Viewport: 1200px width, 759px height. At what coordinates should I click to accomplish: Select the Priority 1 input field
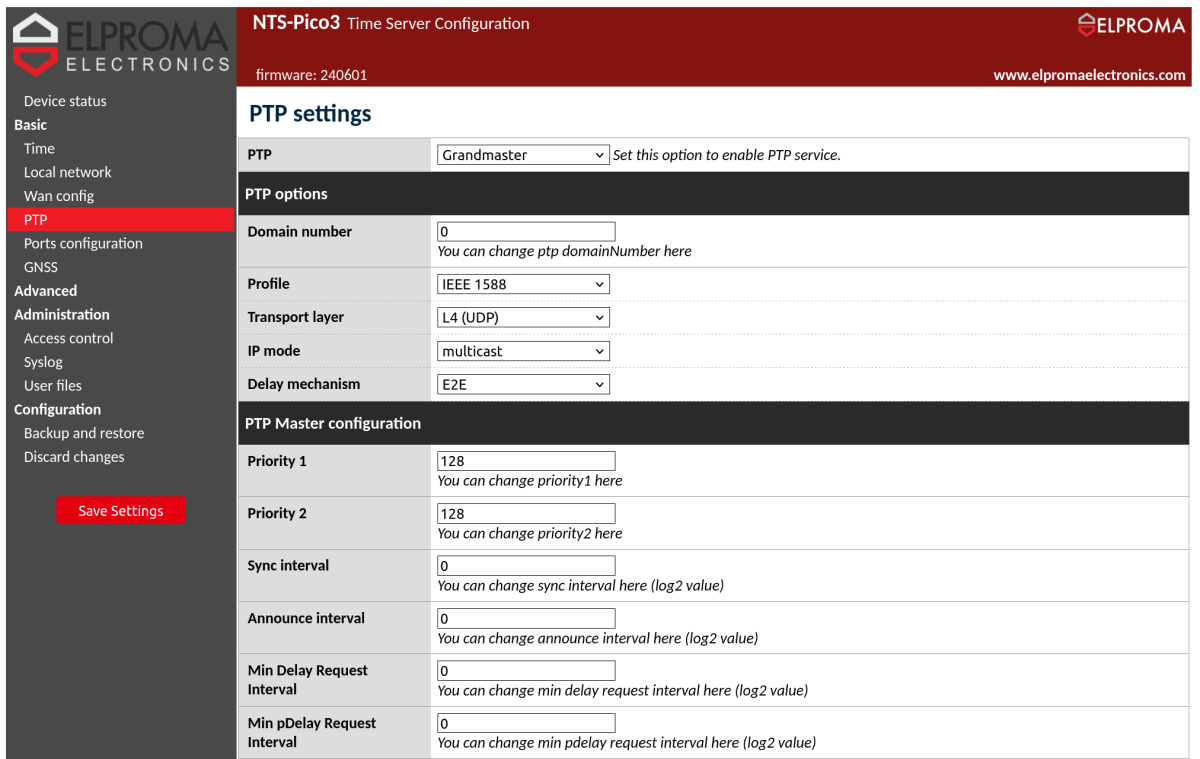(x=525, y=460)
